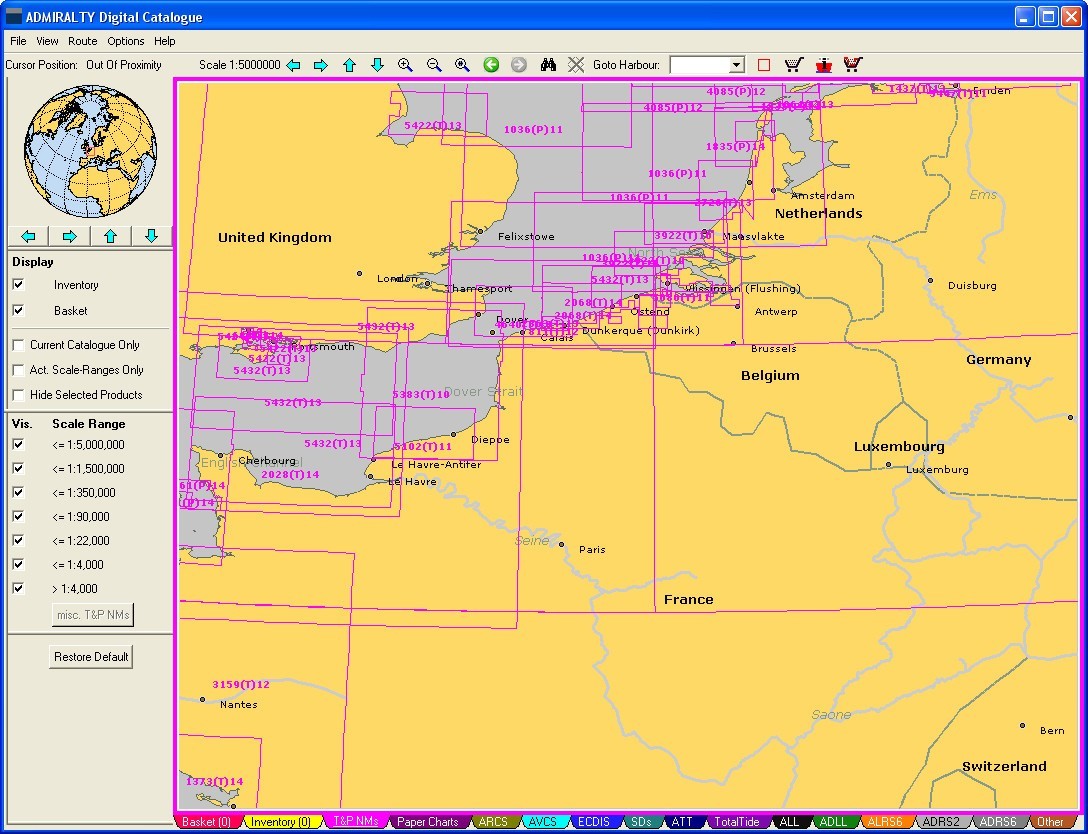
Task: Pan the map down using the toolbar arrow
Action: pos(377,65)
